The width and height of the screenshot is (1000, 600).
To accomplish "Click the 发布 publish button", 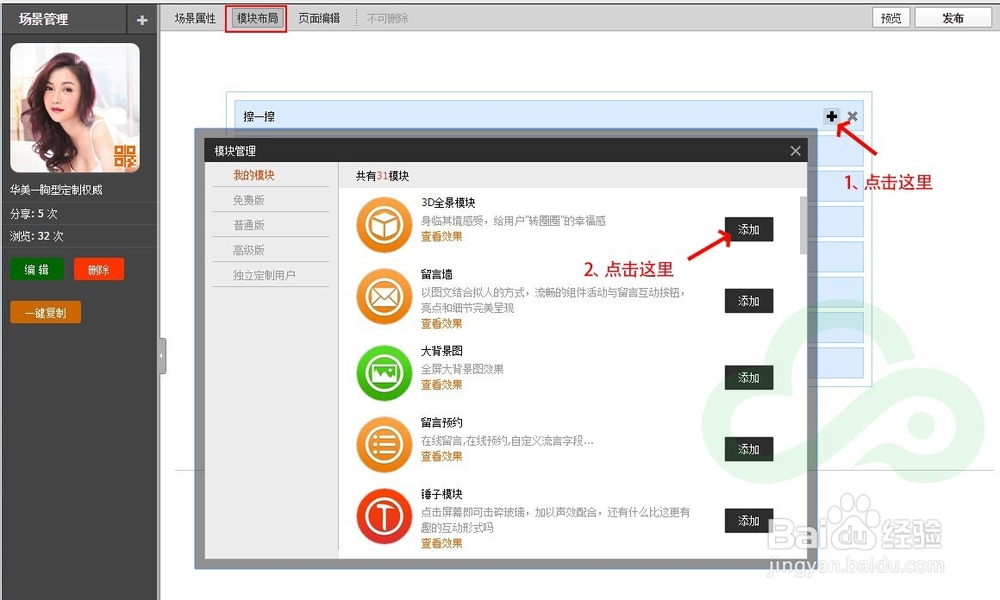I will 954,17.
